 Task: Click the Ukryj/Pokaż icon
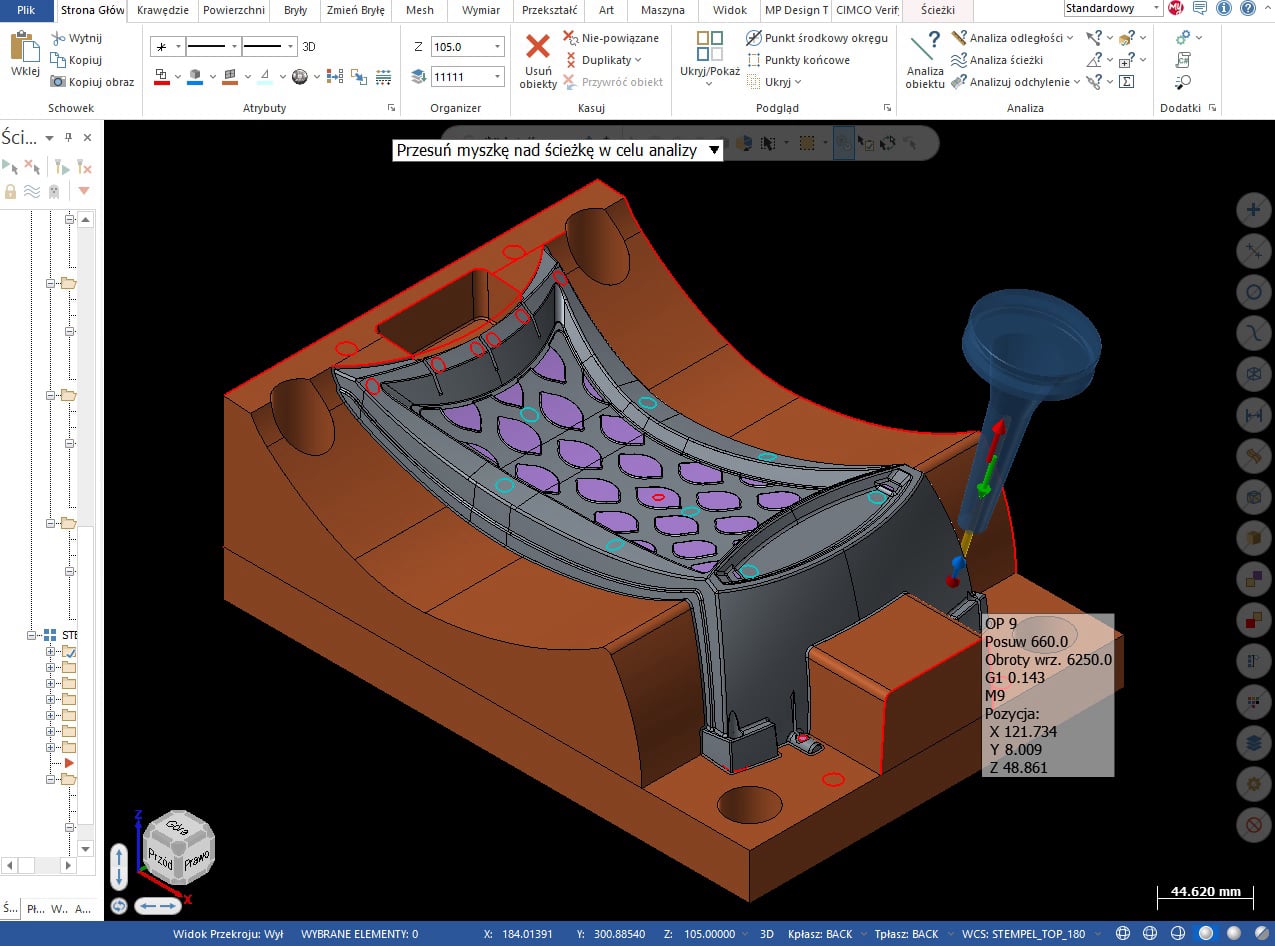709,48
